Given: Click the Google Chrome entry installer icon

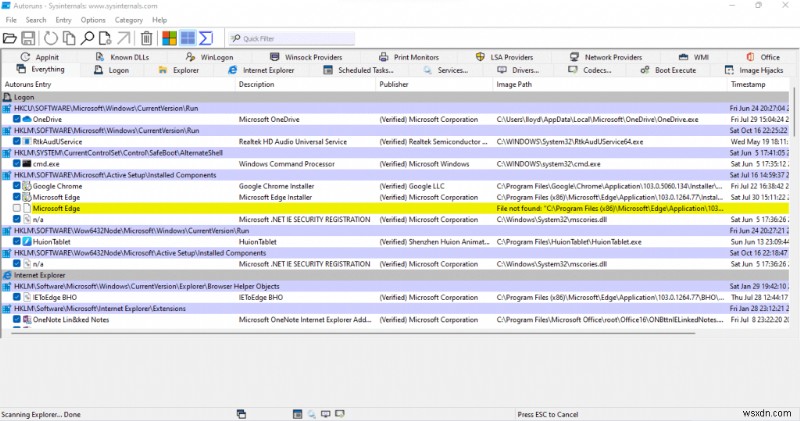Looking at the screenshot, I should [27, 186].
